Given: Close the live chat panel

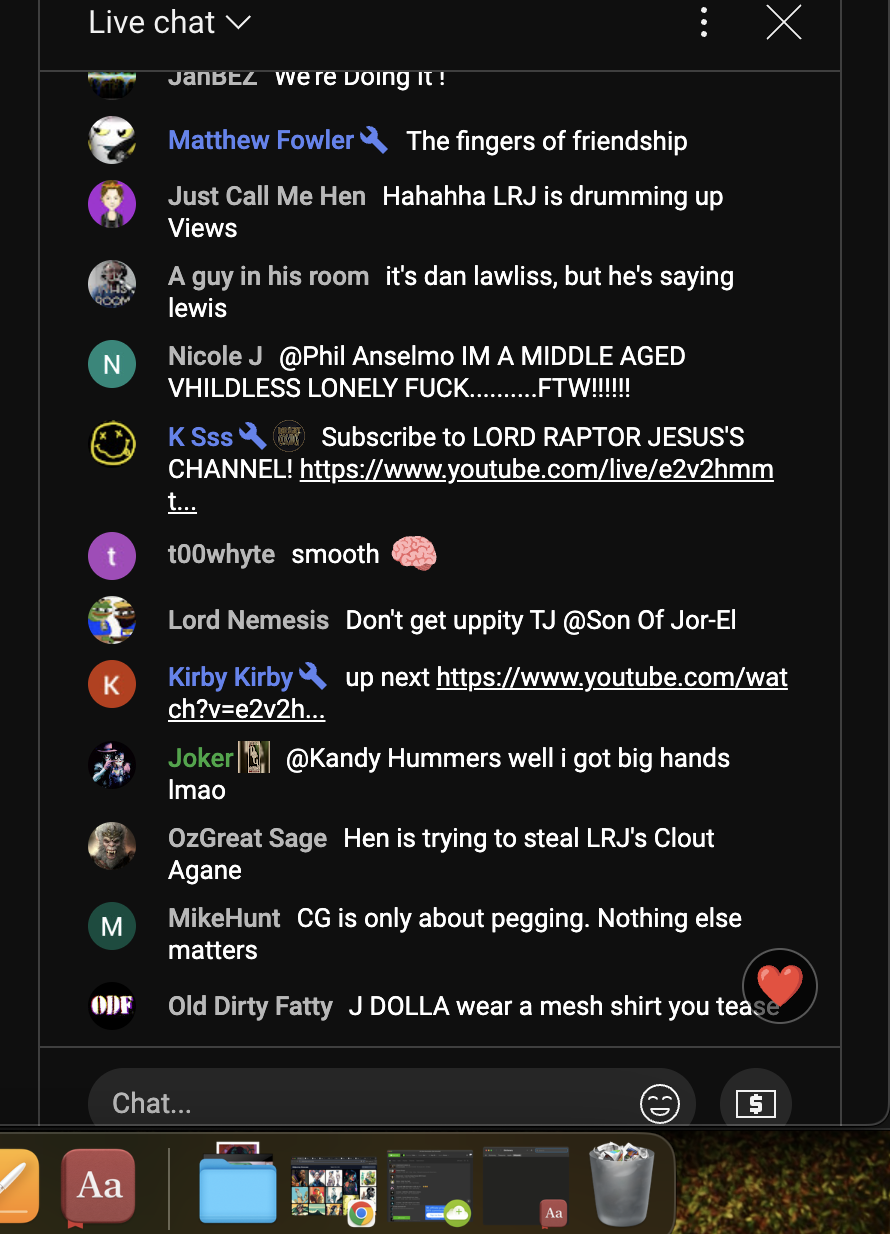Looking at the screenshot, I should coord(784,22).
